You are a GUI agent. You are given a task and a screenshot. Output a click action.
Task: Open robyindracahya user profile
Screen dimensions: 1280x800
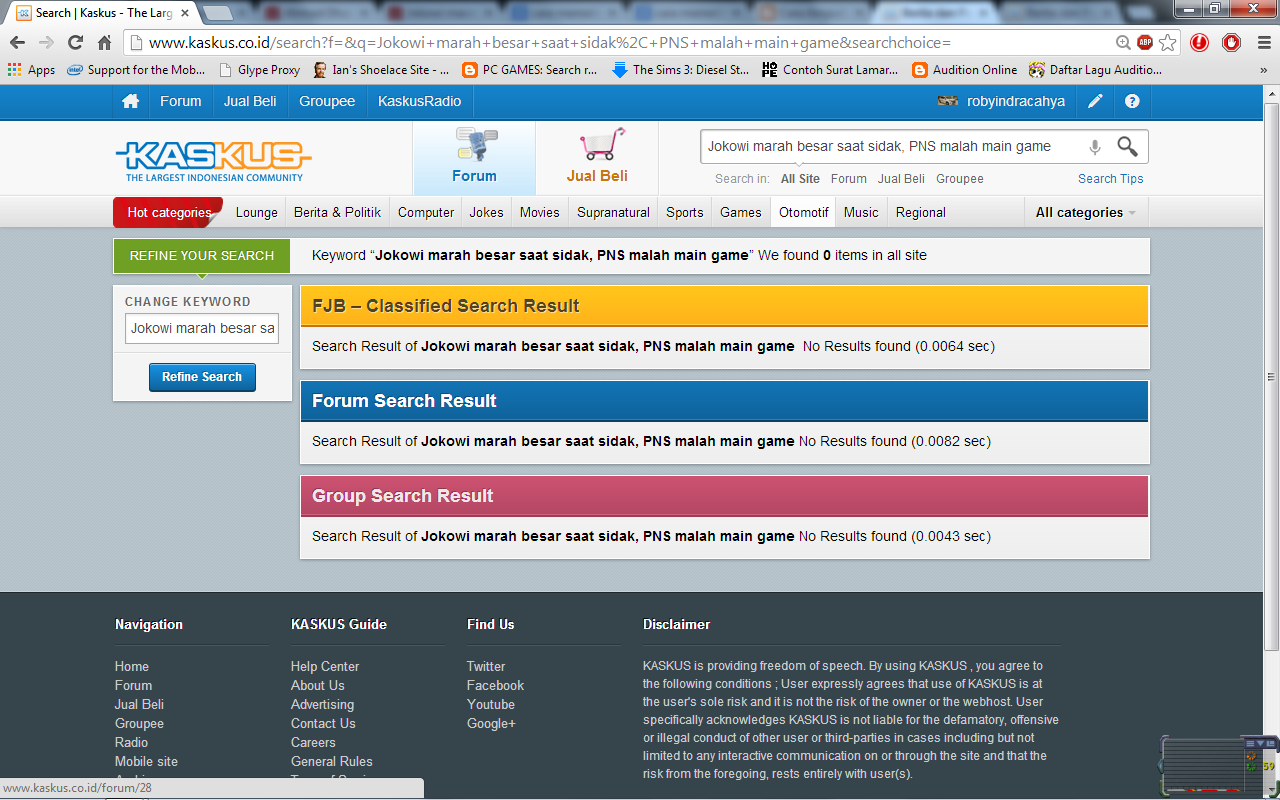[x=1016, y=101]
